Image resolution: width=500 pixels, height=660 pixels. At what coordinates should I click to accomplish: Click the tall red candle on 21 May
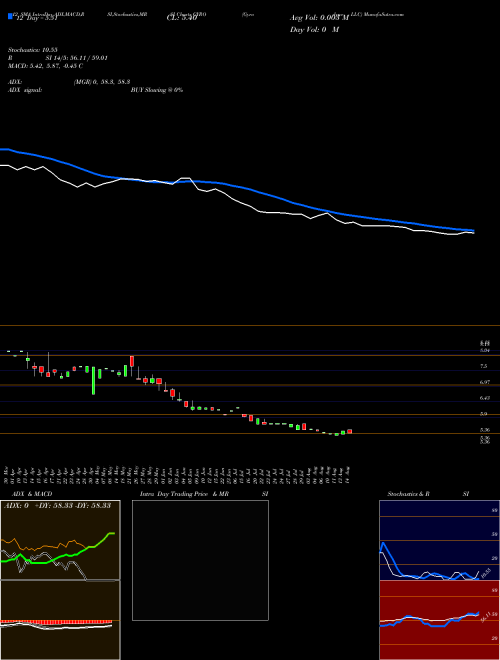[132, 361]
